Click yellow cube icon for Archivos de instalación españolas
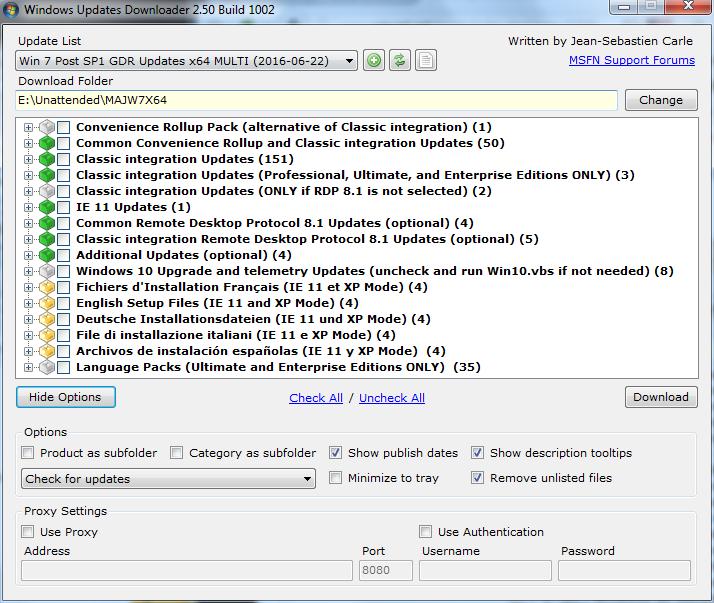This screenshot has width=714, height=603. point(47,351)
